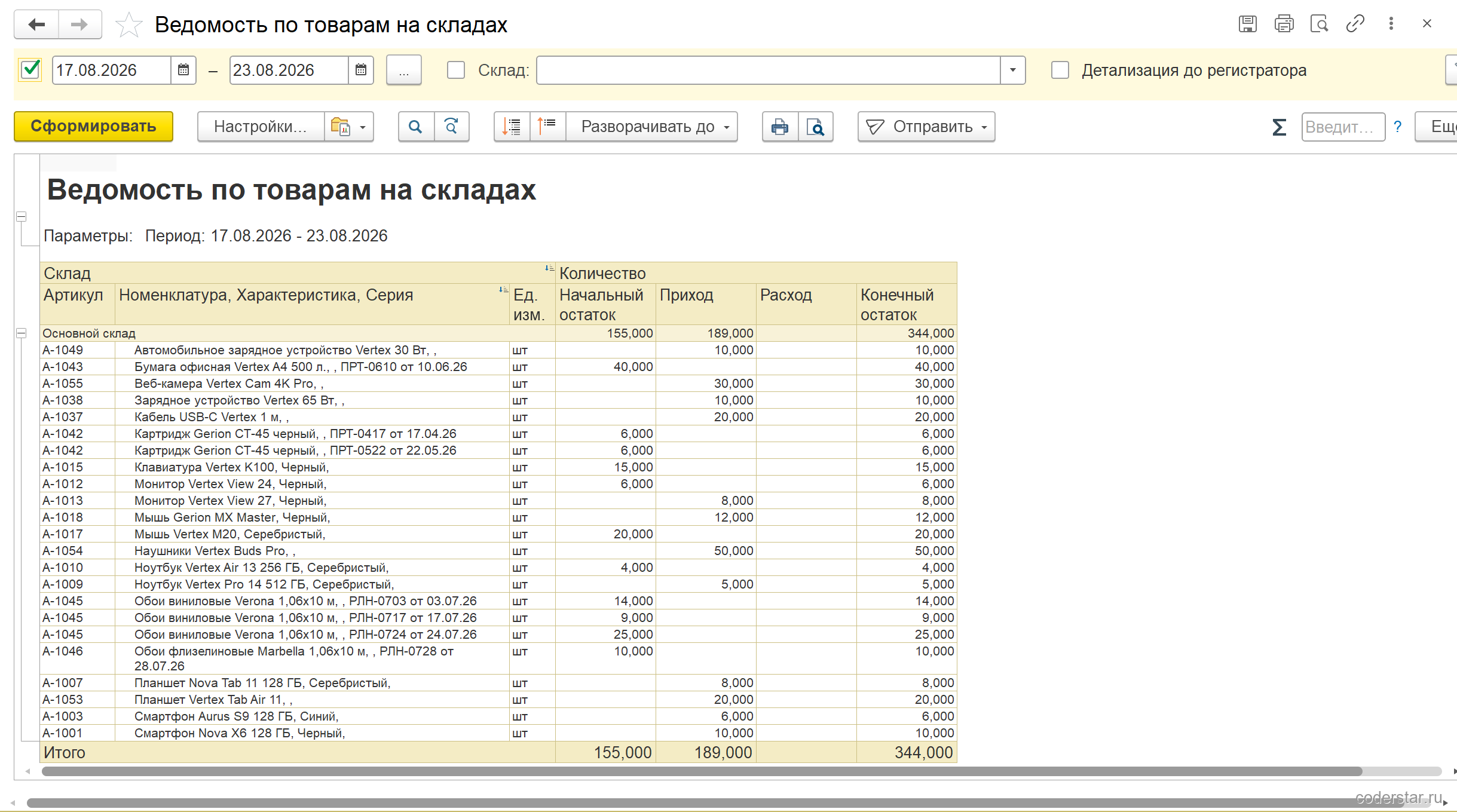The height and width of the screenshot is (812, 1457).
Task: Uncheck the period filter checkbox
Action: tap(30, 70)
